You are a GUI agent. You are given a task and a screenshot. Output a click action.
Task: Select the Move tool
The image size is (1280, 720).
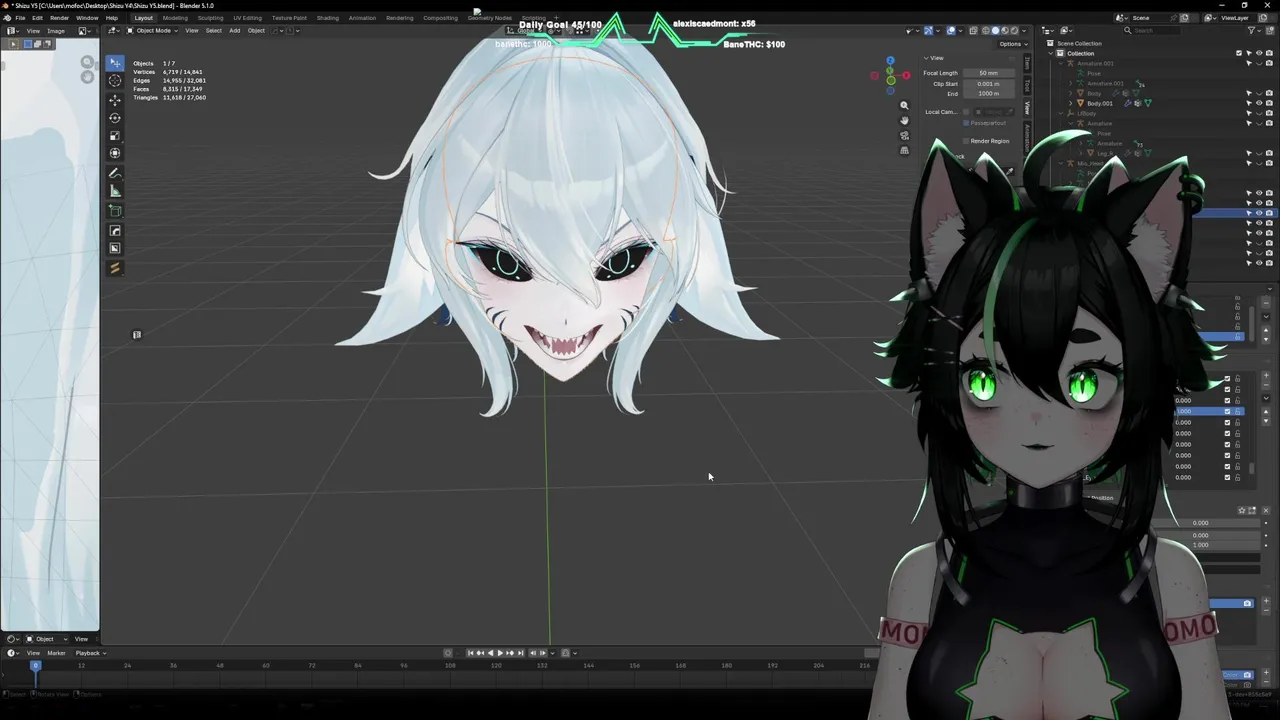point(115,100)
